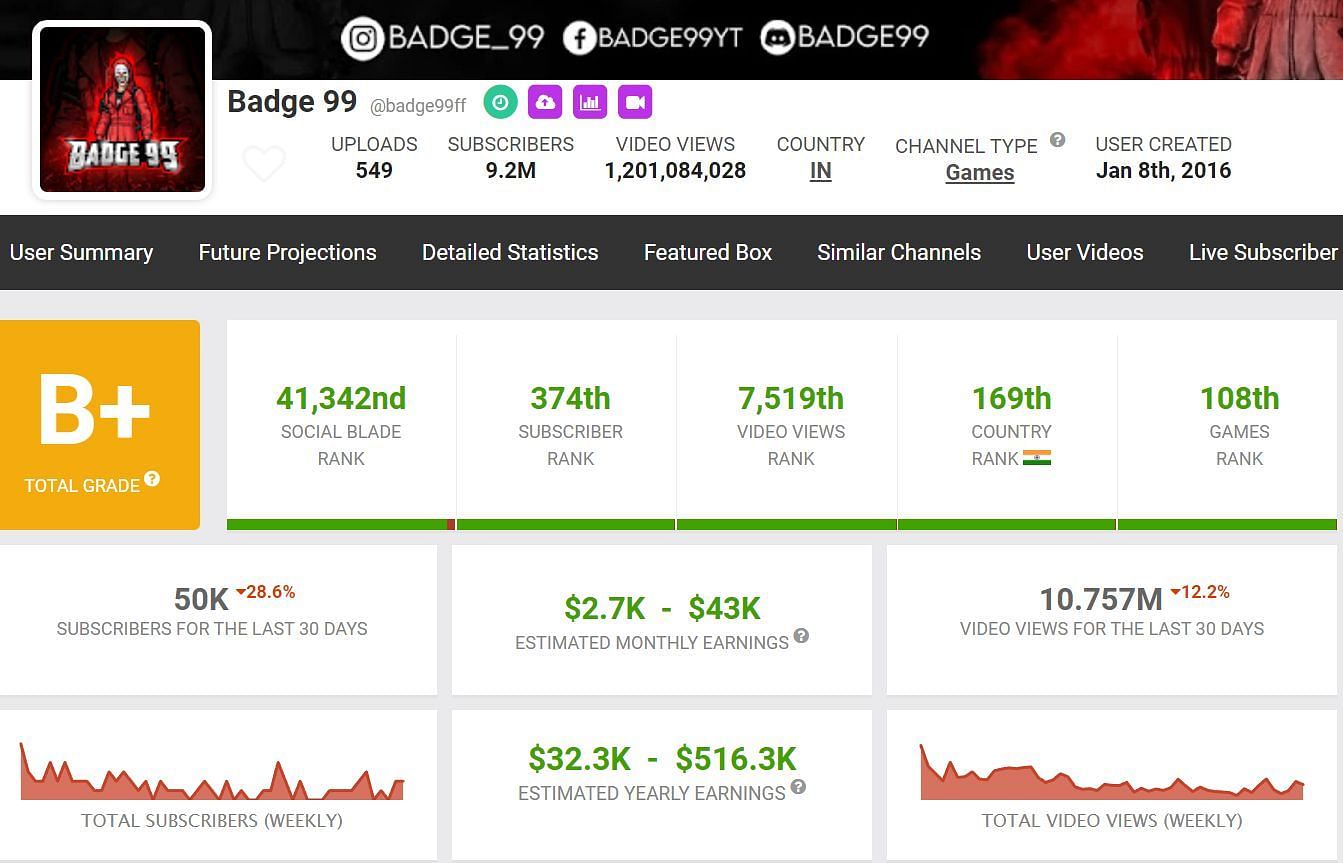Favorite the channel with the heart icon
The height and width of the screenshot is (863, 1343).
pos(264,163)
